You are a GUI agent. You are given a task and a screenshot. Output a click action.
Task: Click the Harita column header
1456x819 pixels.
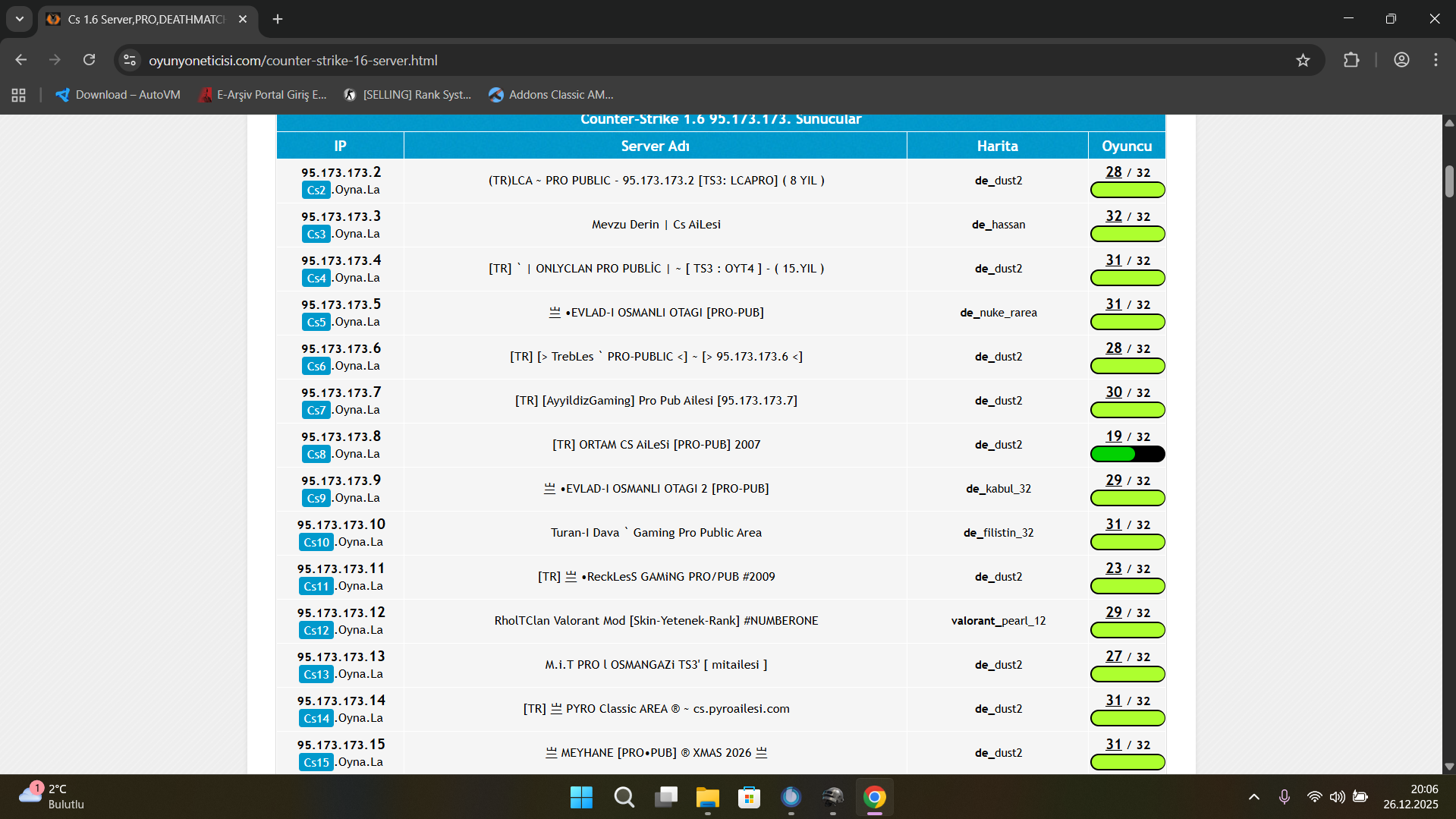tap(998, 146)
